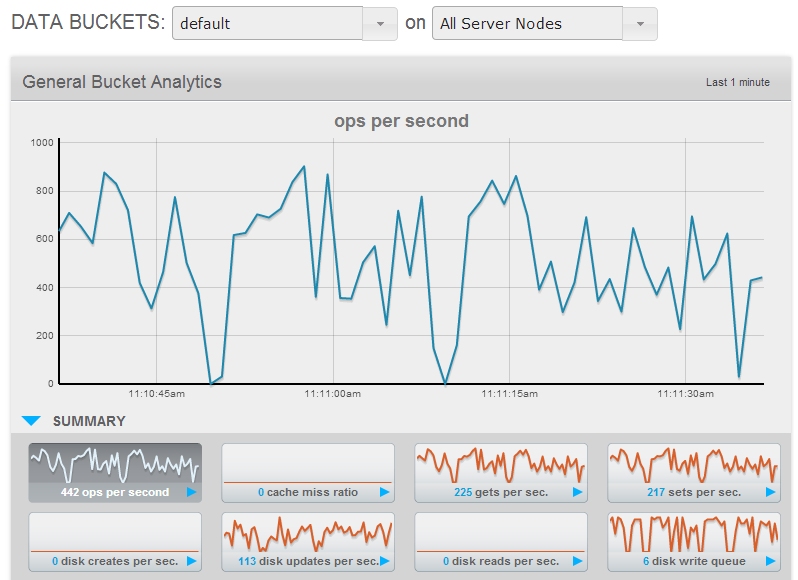Viewport: 798px width, 580px height.
Task: Click play arrow on ops per second tile
Action: [x=191, y=492]
